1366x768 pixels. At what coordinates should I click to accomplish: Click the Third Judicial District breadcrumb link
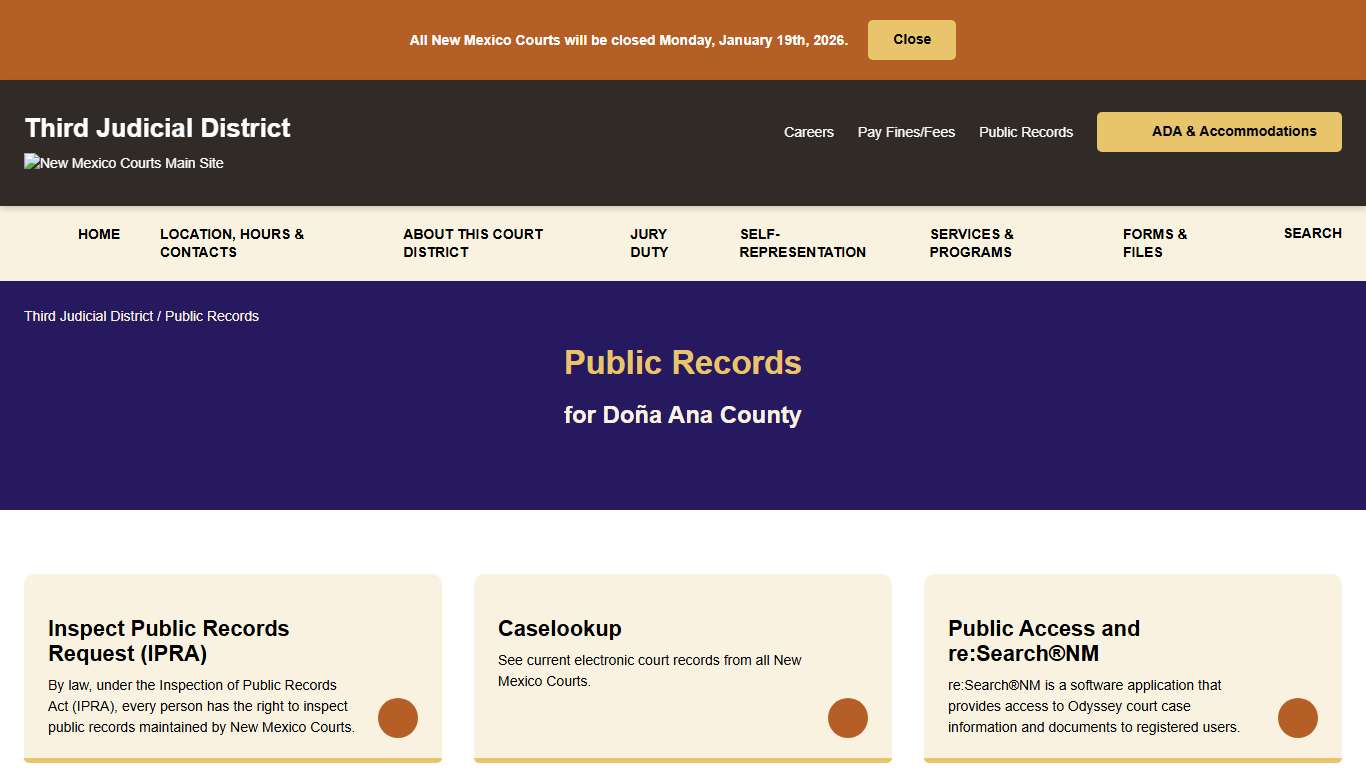coord(88,316)
